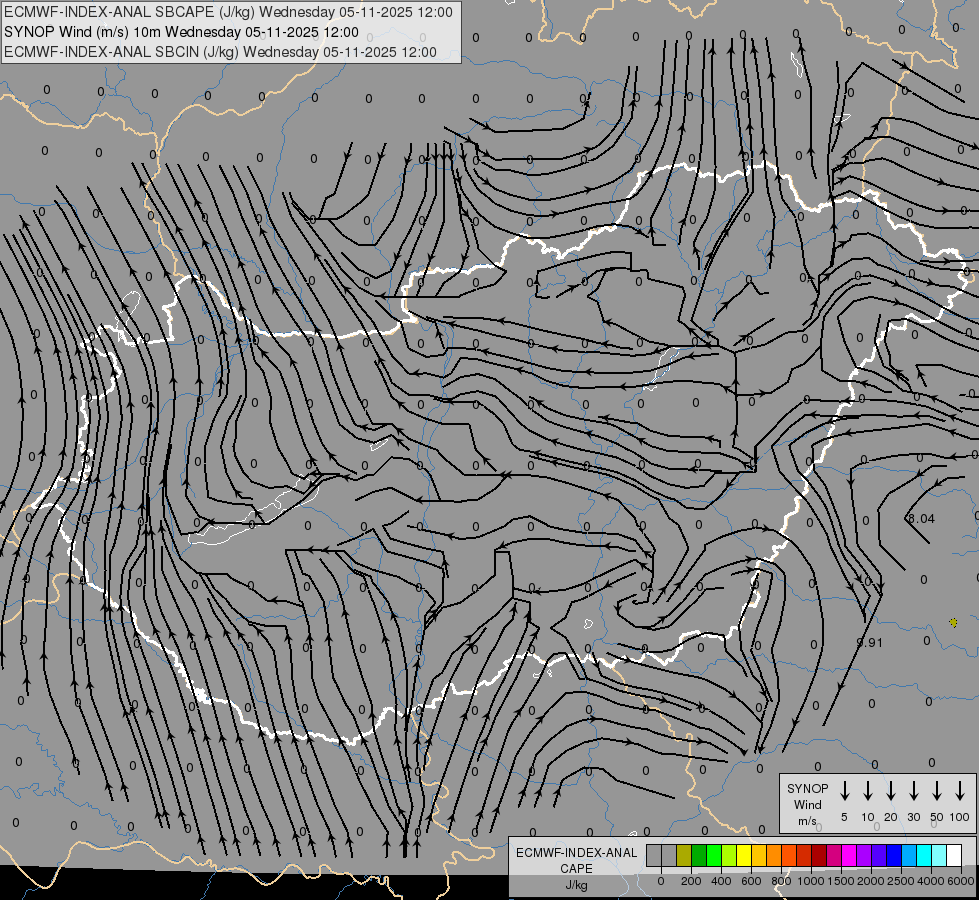Click the SYNOP Wind 10m header line

(181, 32)
